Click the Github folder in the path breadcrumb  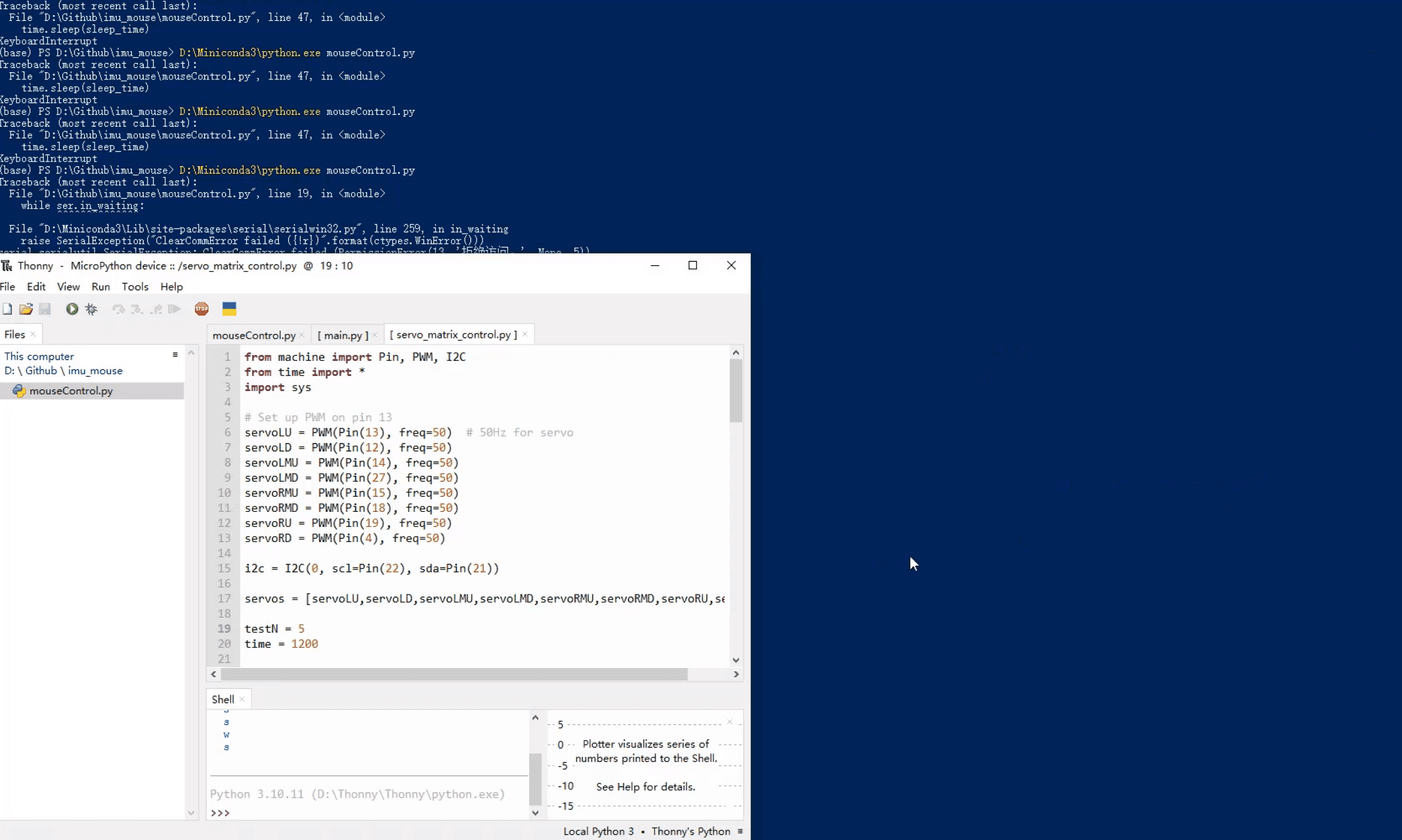[x=41, y=371]
